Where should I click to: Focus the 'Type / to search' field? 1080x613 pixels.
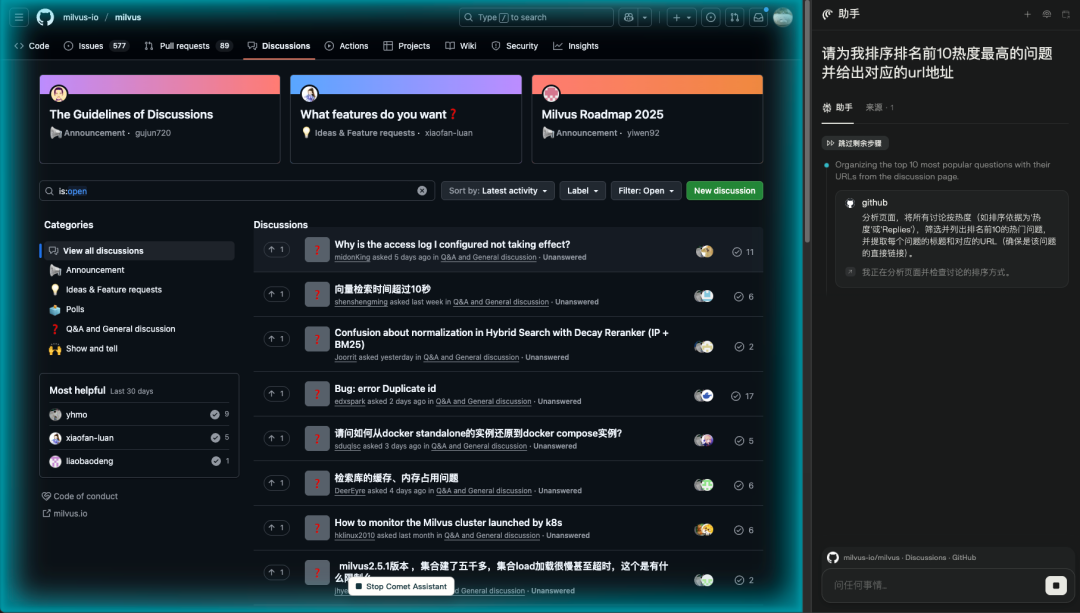536,17
